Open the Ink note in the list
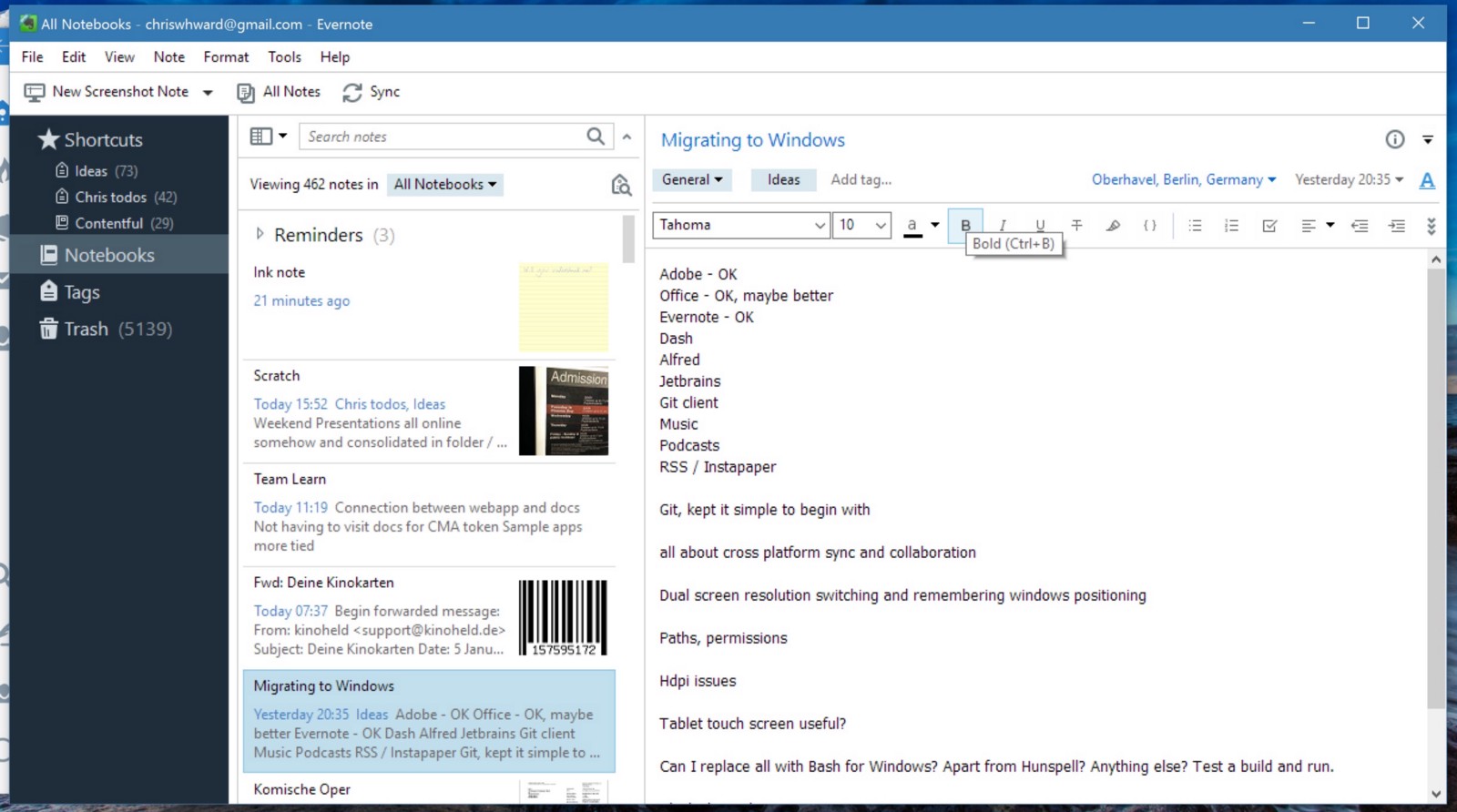The height and width of the screenshot is (812, 1457). [x=429, y=308]
